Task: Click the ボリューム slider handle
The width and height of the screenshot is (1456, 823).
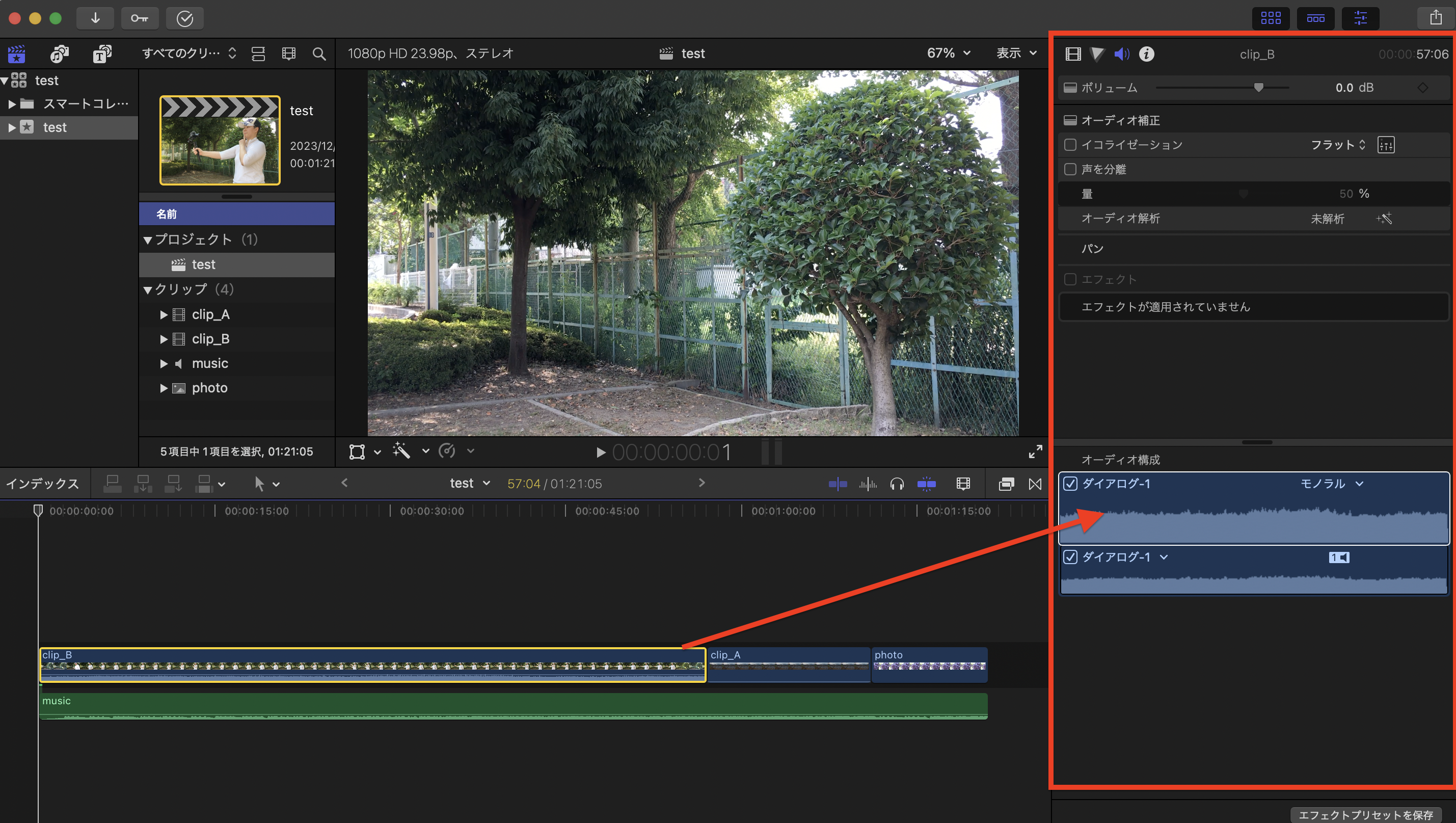Action: coord(1258,88)
